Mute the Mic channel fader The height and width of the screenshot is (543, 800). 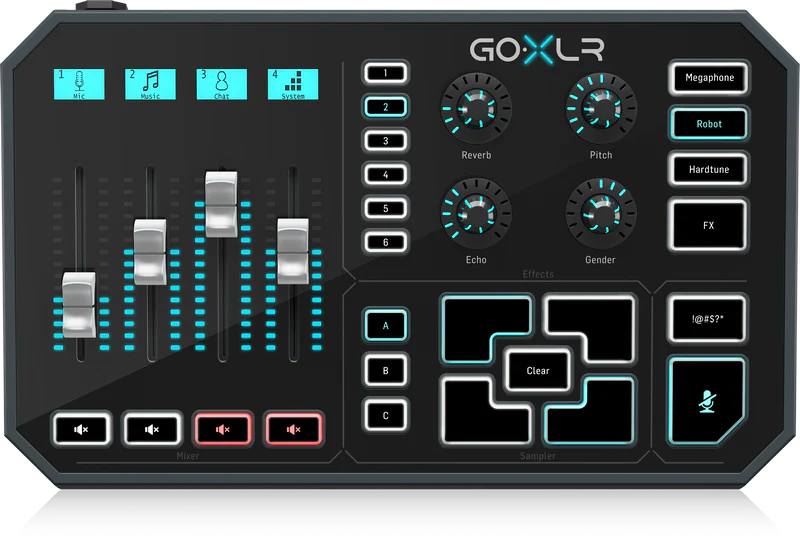82,429
